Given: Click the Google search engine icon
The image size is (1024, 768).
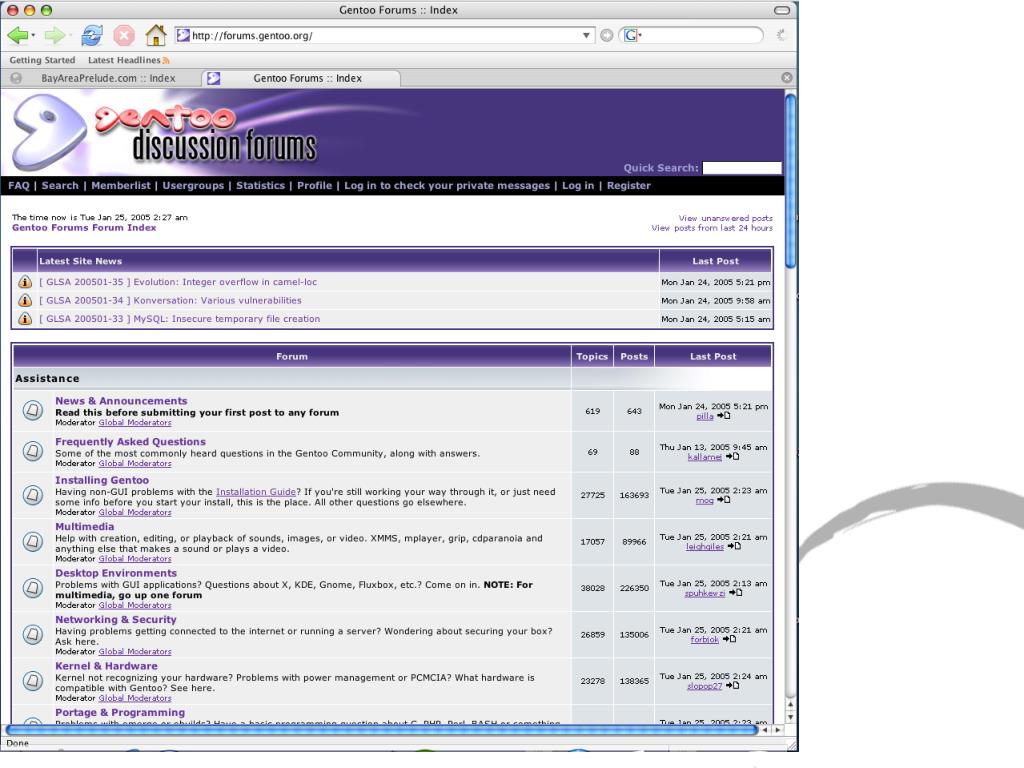Looking at the screenshot, I should coord(631,35).
